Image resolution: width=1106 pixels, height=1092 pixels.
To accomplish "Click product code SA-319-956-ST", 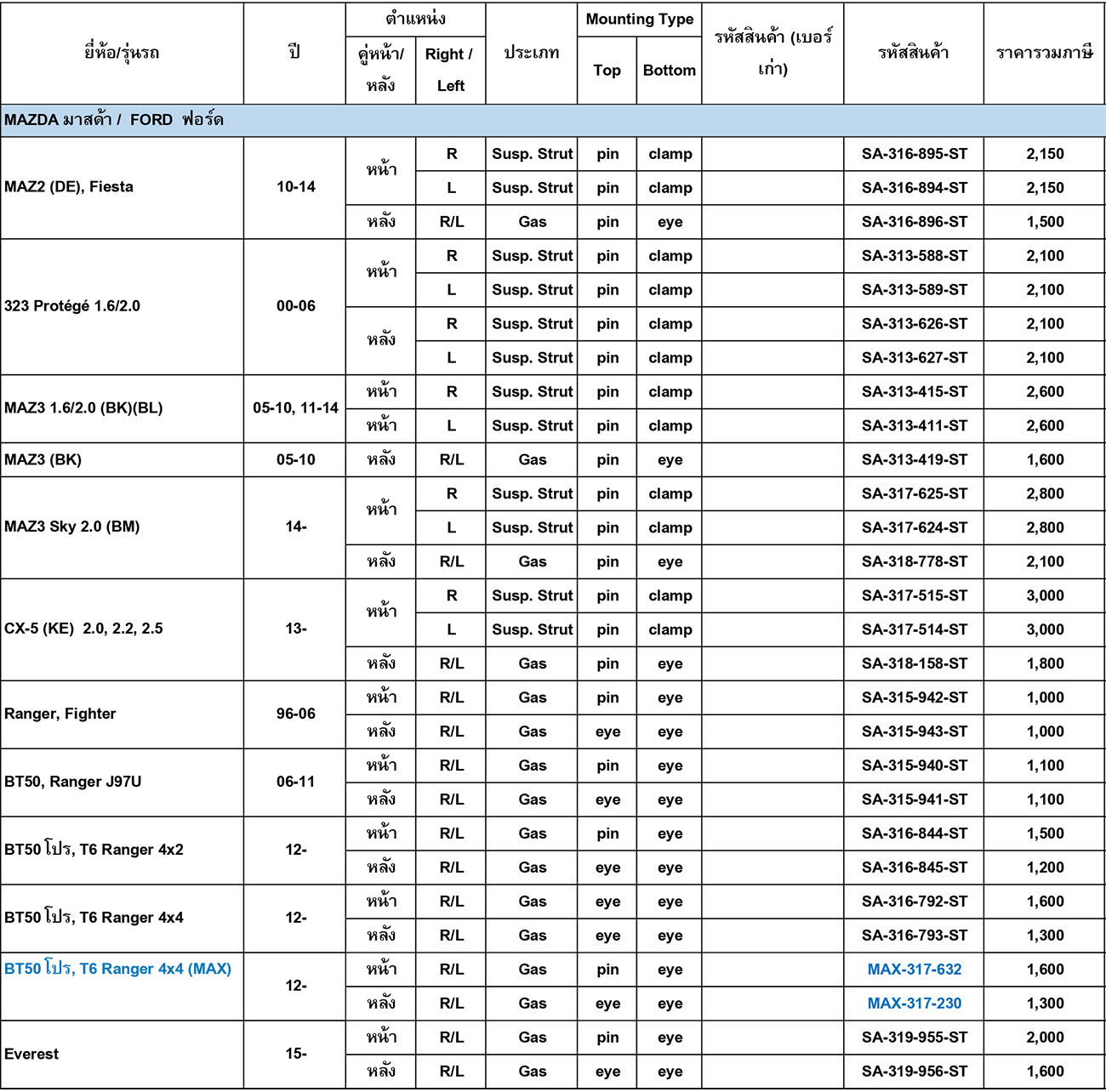I will click(914, 1072).
